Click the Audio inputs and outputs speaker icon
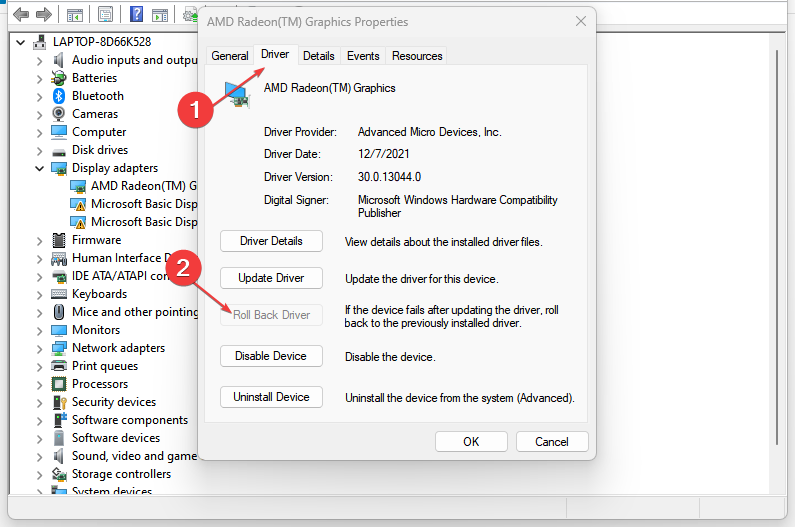795x527 pixels. (59, 60)
